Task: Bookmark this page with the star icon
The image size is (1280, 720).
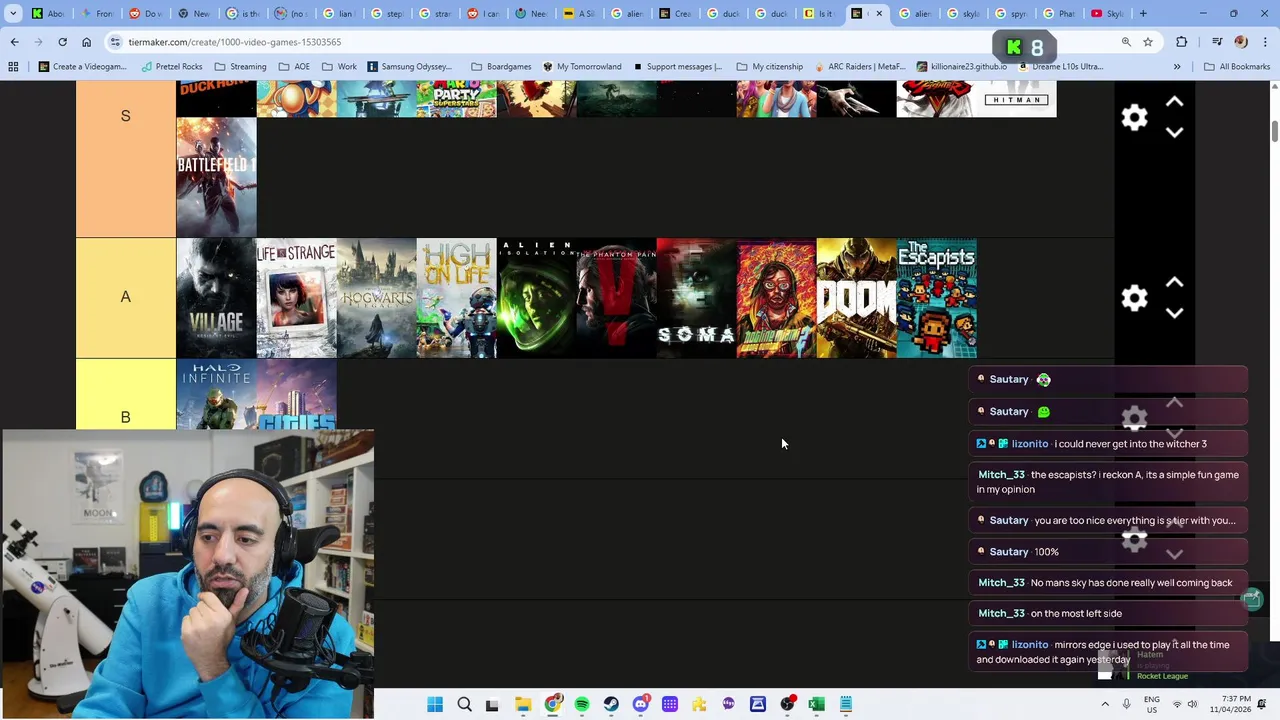Action: tap(1148, 42)
